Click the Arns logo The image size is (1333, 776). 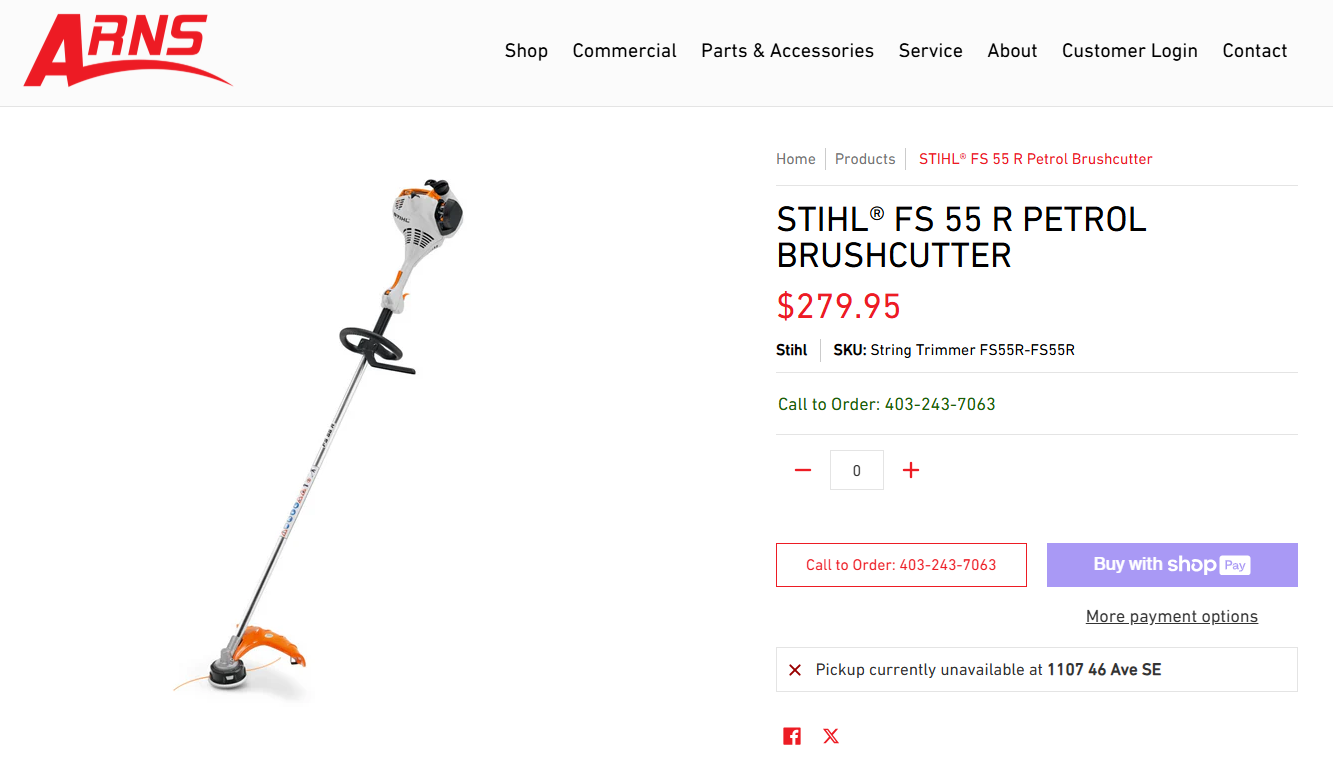point(126,50)
